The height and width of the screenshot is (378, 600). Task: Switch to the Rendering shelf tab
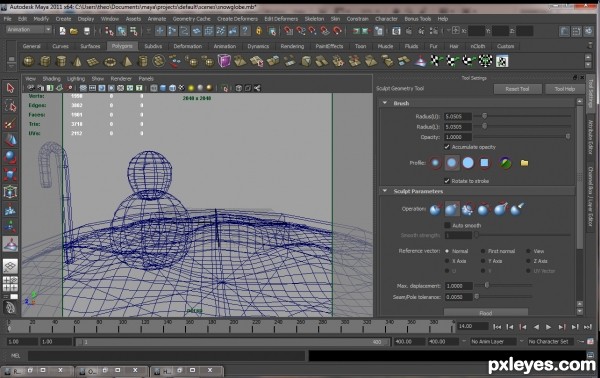coord(292,46)
